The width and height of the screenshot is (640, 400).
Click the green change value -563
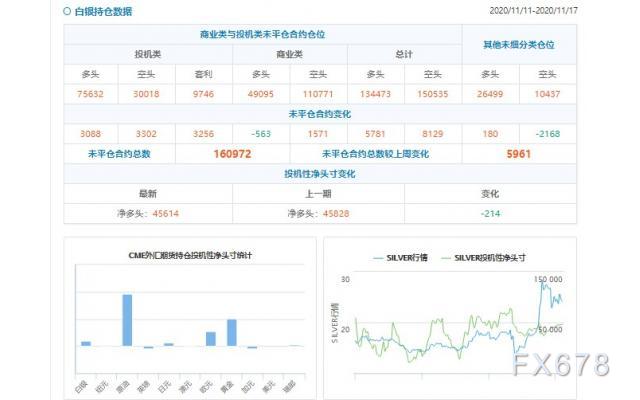[x=261, y=134]
